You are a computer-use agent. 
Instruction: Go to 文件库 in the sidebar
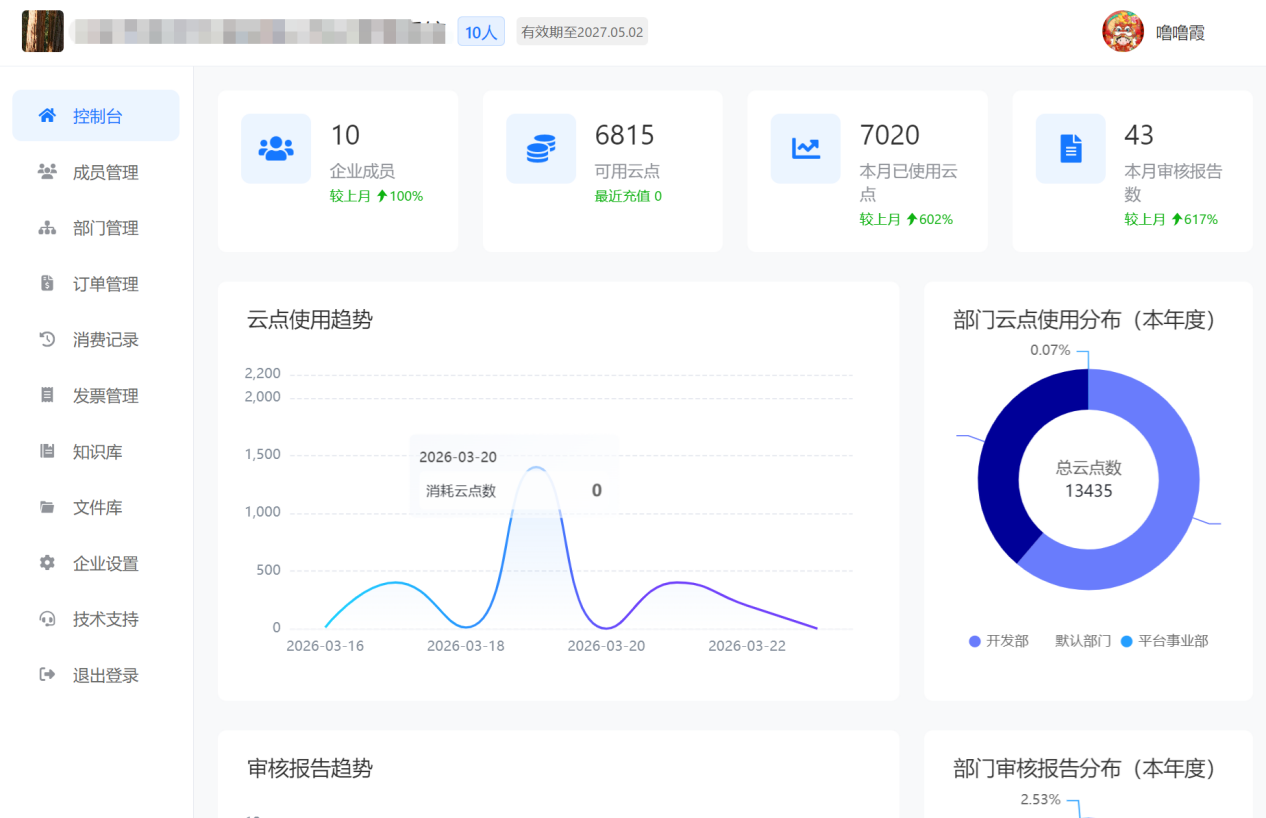tap(97, 508)
